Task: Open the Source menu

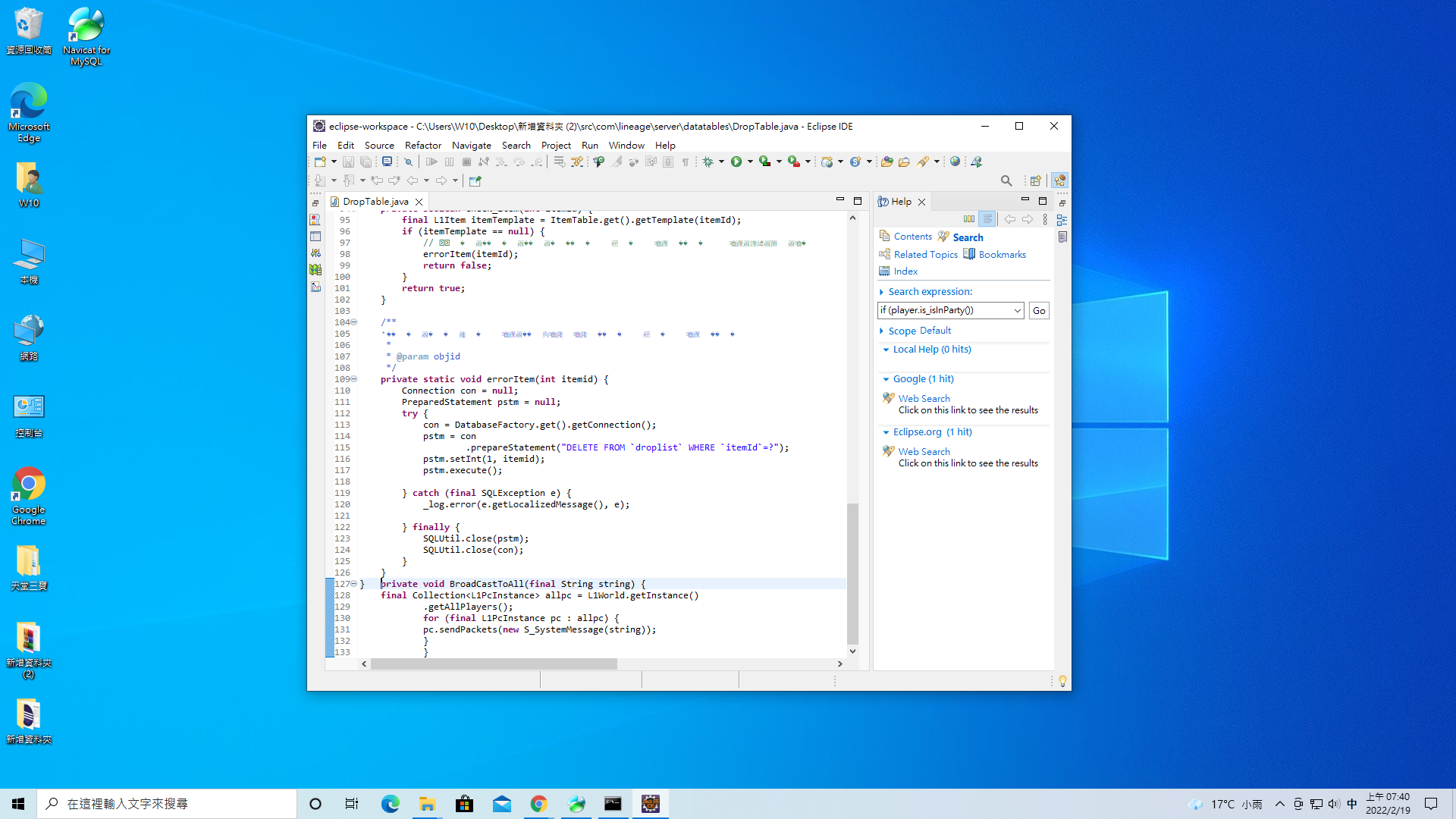Action: pos(379,145)
